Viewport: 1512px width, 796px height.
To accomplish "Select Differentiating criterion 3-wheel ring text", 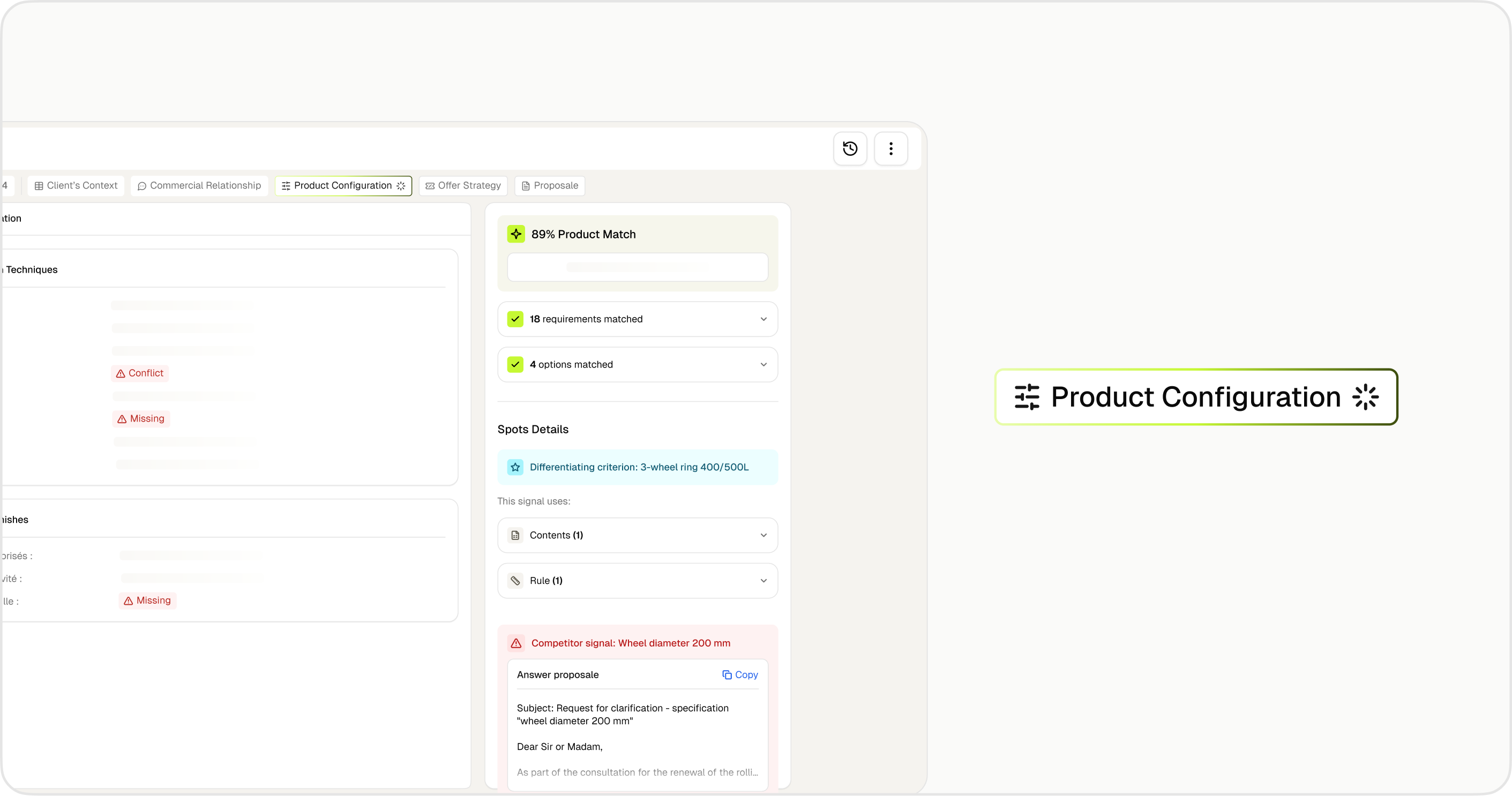I will (639, 467).
